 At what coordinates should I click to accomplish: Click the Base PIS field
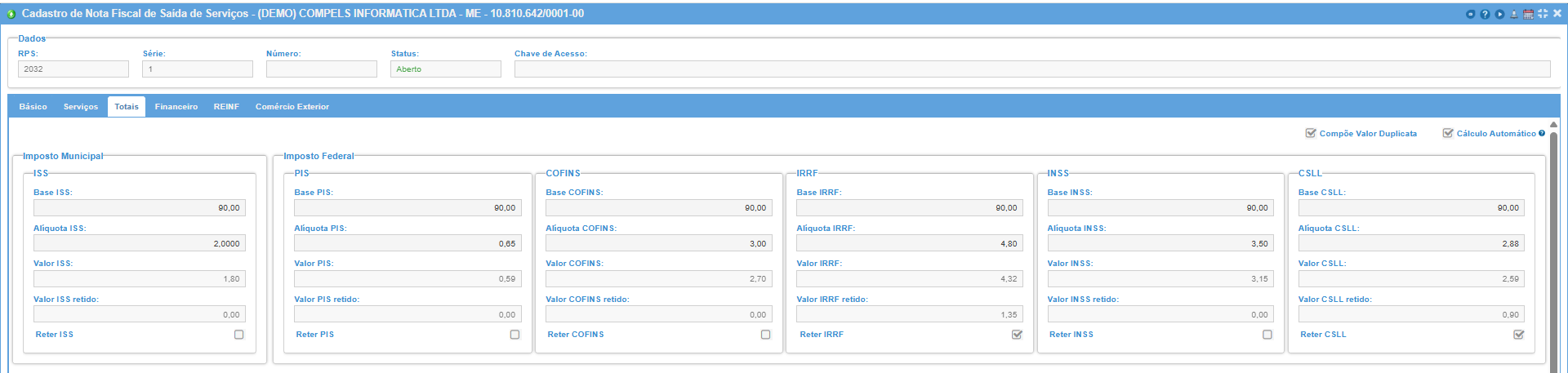tap(408, 208)
